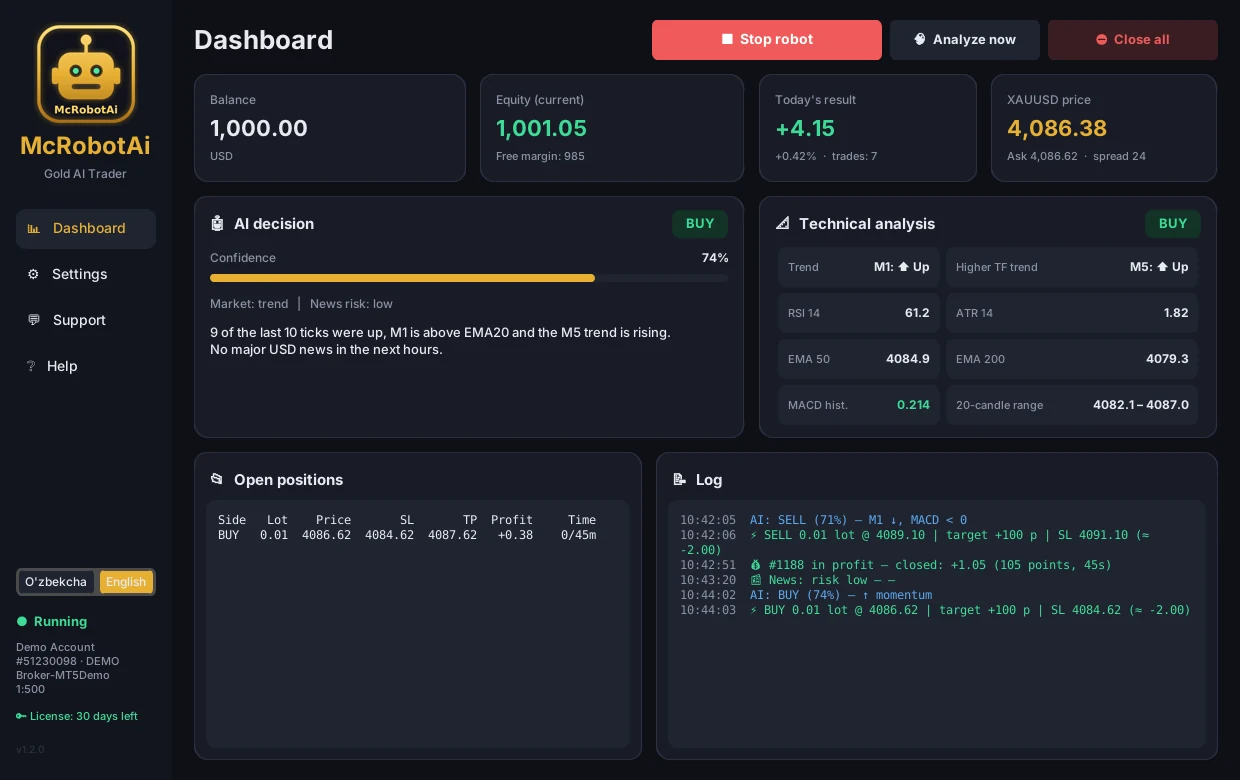Click the Gold AI Trader subtitle

[x=85, y=174]
